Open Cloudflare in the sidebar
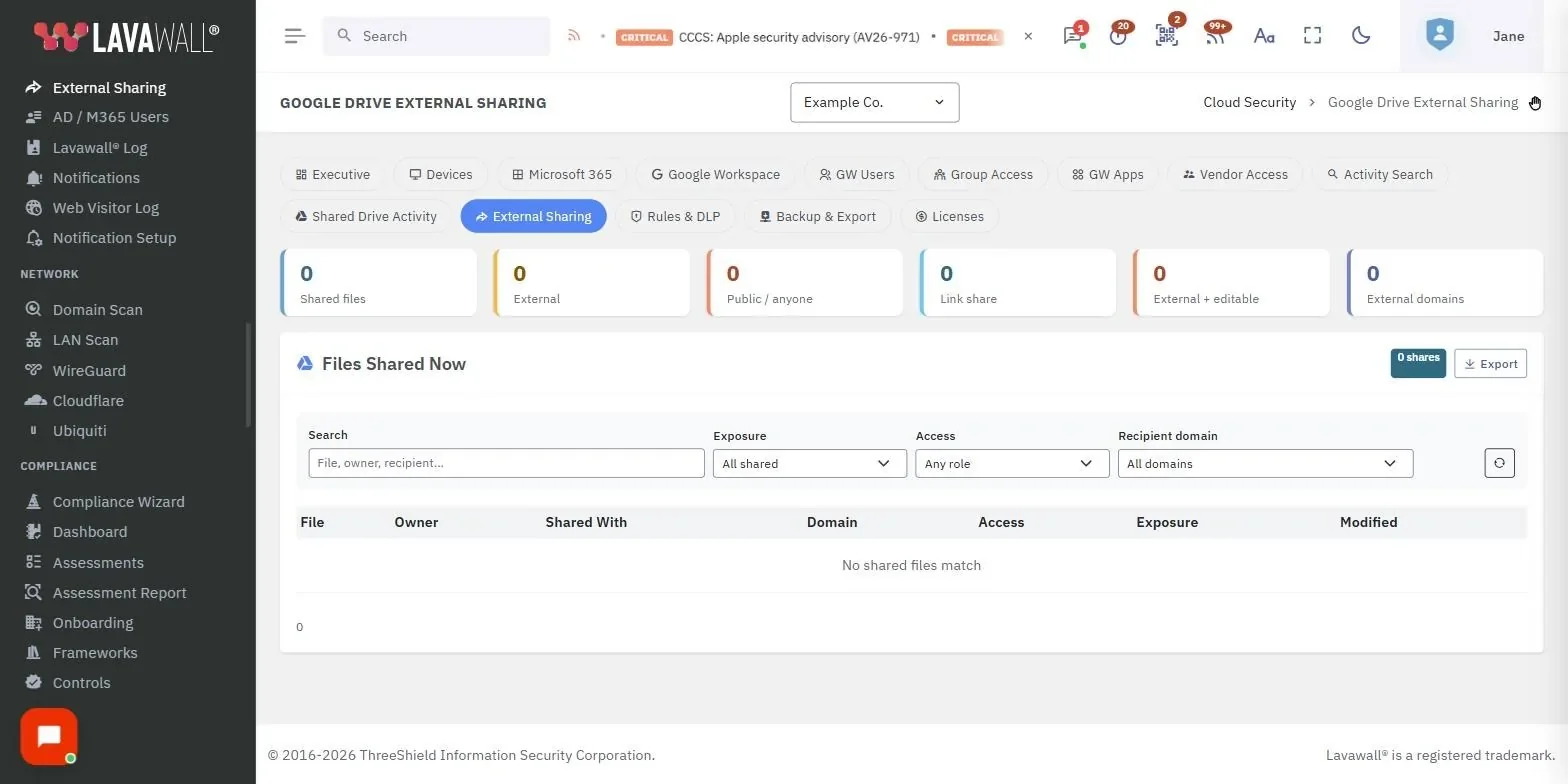Viewport: 1568px width, 784px height. tap(88, 401)
